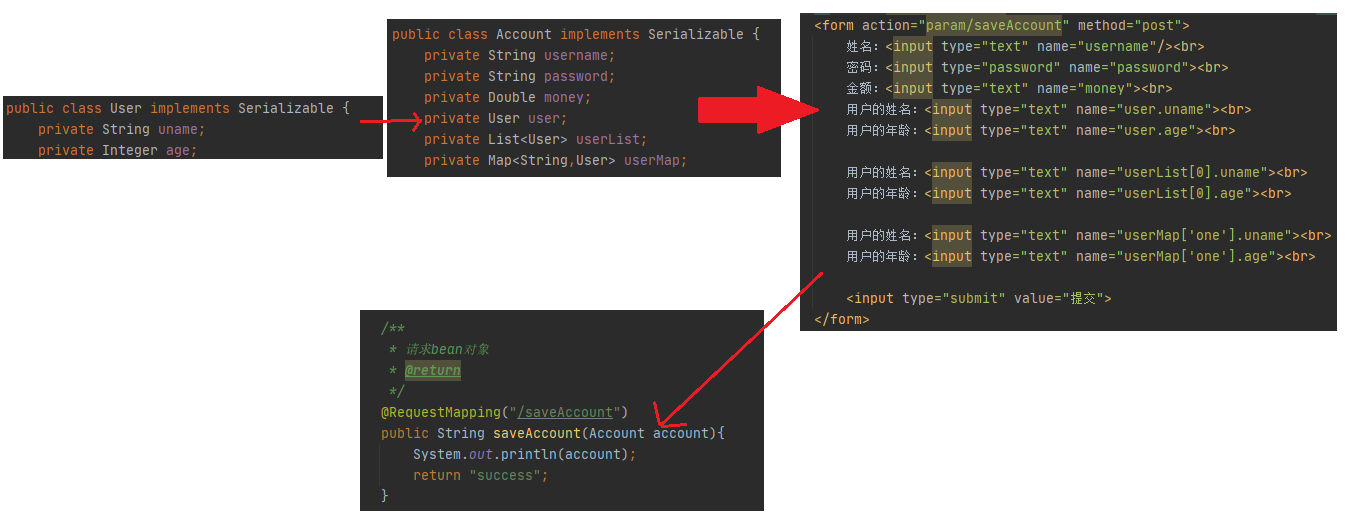Viewport: 1346px width, 522px height.
Task: Click the closing brace of saveAccount method
Action: 385,495
